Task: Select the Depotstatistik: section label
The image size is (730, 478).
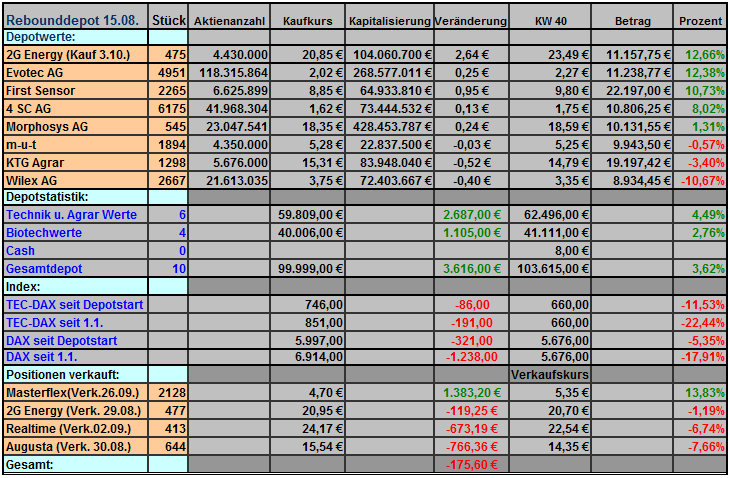Action: tap(75, 197)
